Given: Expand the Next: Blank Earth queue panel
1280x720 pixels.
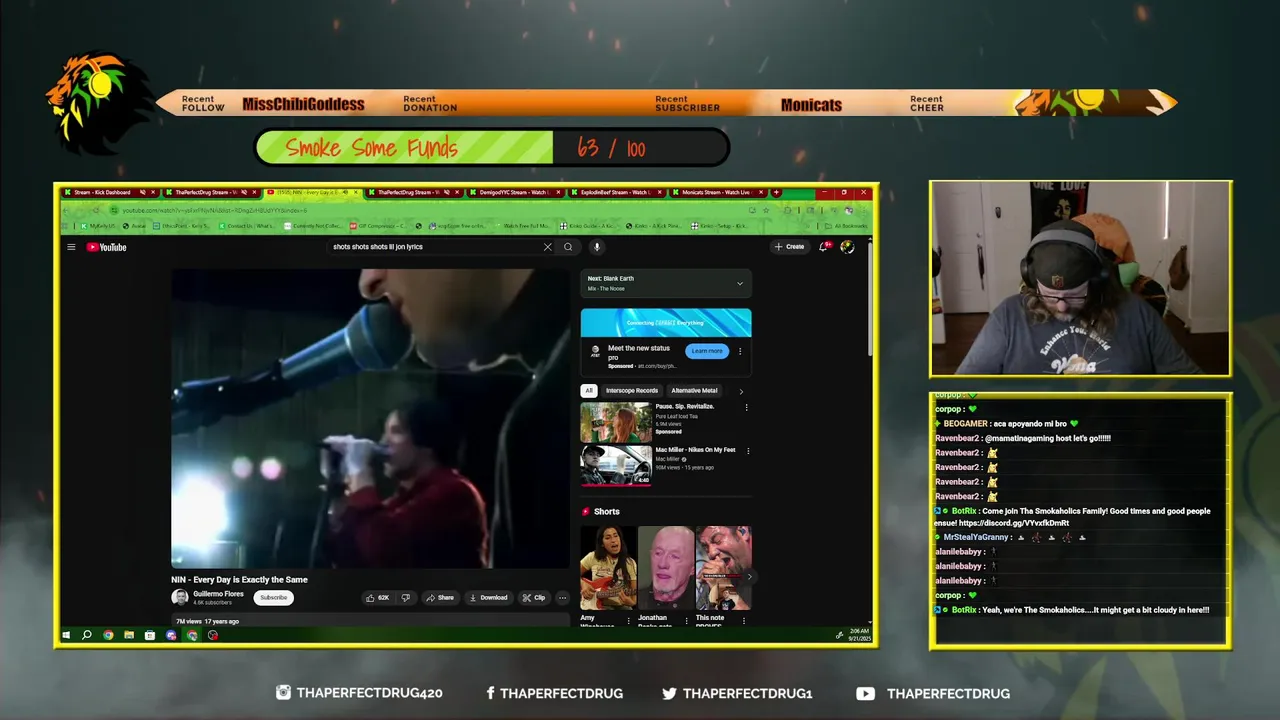Looking at the screenshot, I should point(740,284).
